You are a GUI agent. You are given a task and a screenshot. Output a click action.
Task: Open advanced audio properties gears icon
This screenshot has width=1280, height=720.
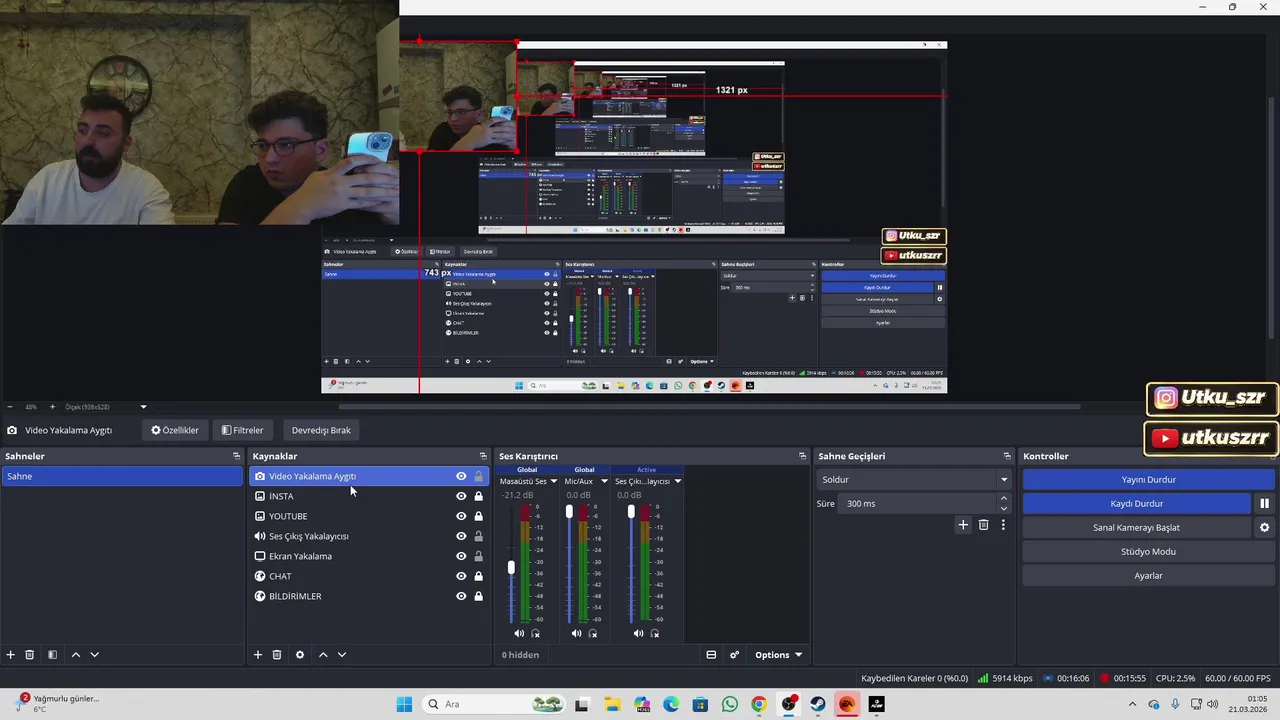[x=734, y=655]
